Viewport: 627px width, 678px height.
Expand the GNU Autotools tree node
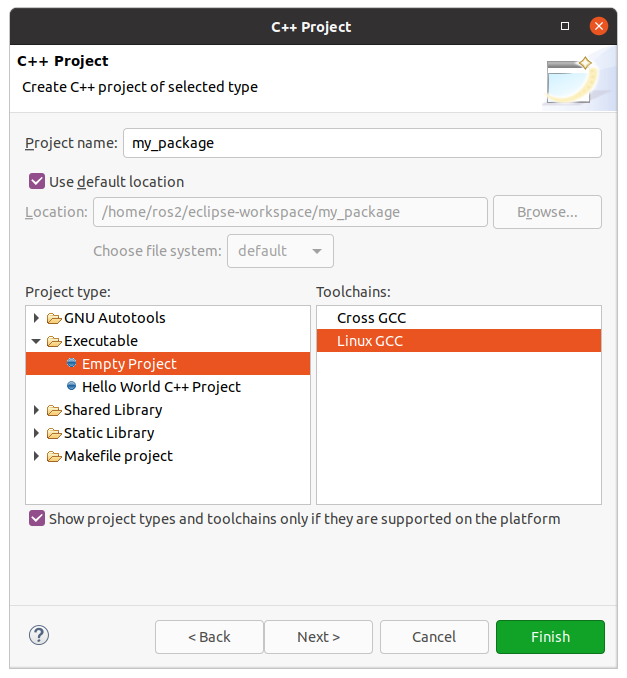click(x=37, y=318)
